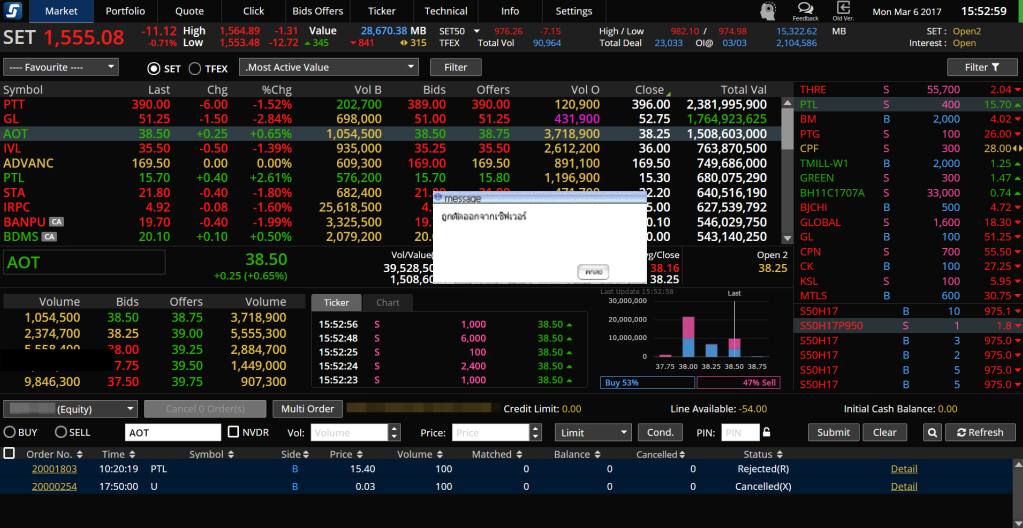The height and width of the screenshot is (528, 1023).
Task: Switch to Old Ver. via arrow icon
Action: coord(844,11)
